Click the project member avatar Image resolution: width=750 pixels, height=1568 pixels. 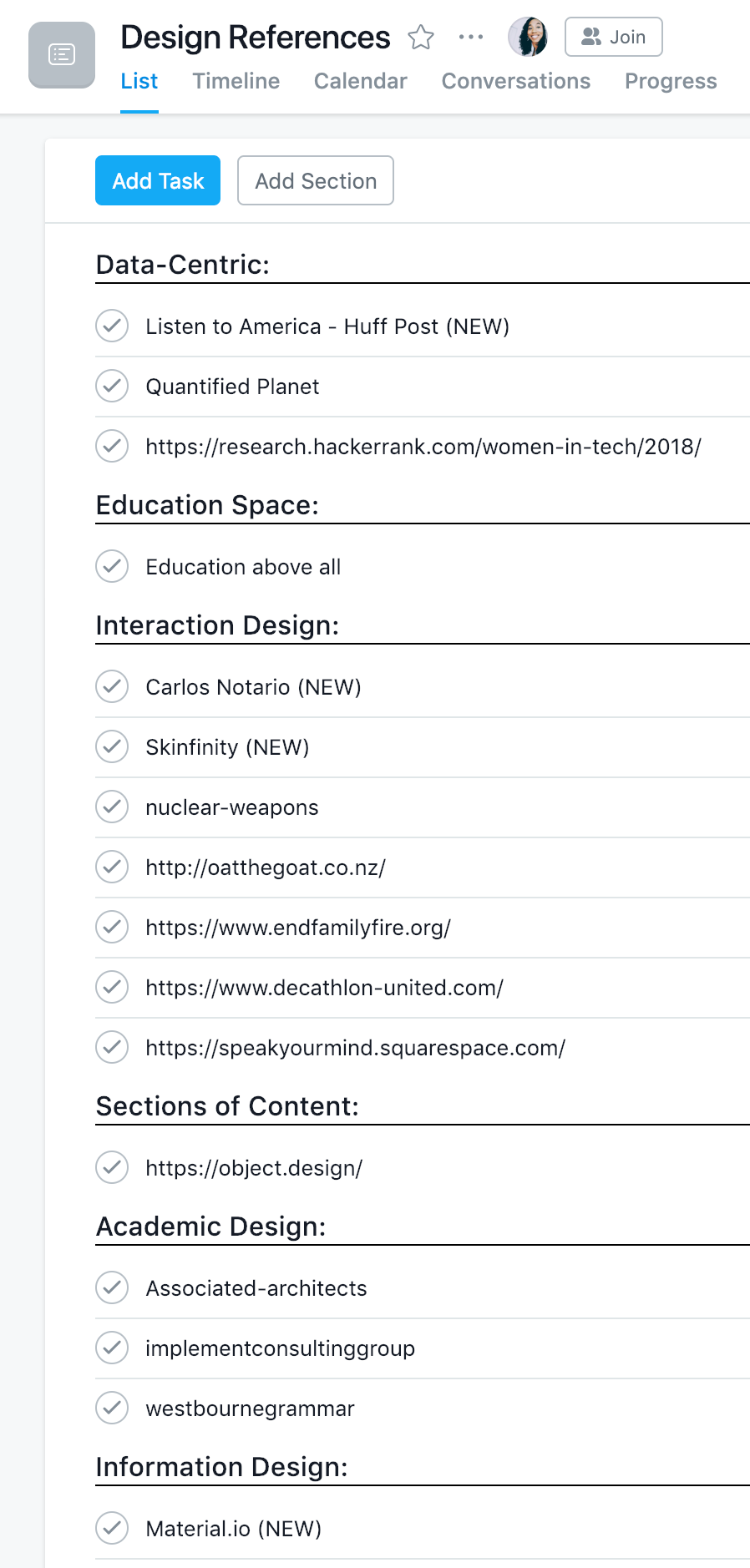(x=528, y=37)
